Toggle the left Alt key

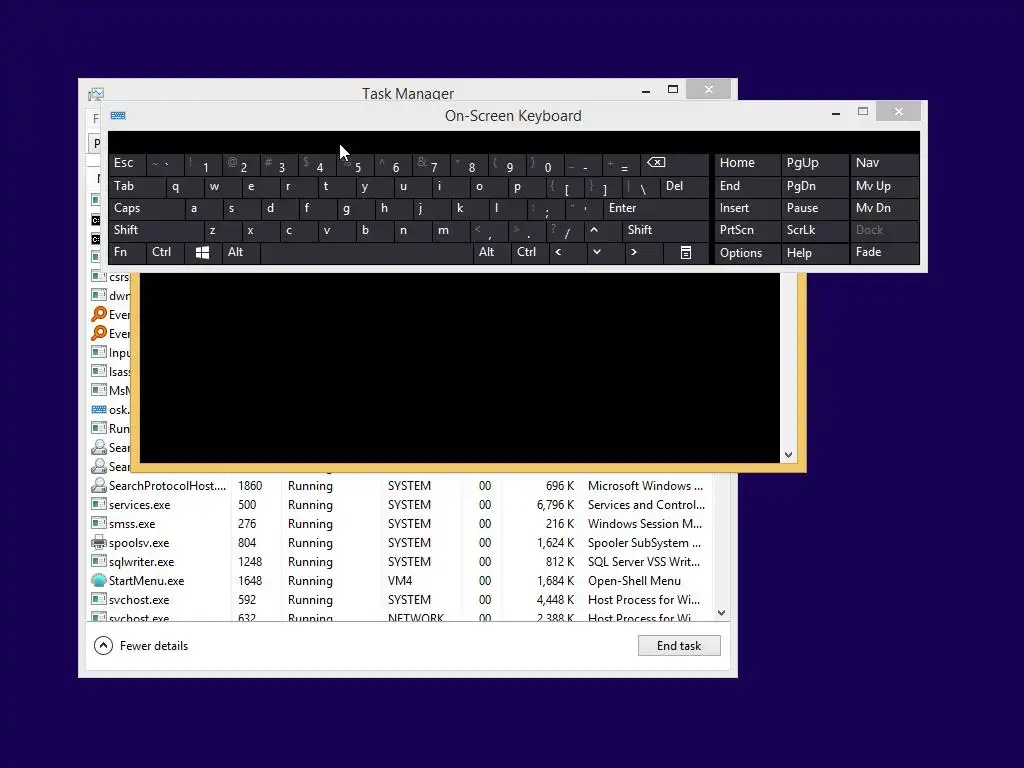(x=241, y=252)
